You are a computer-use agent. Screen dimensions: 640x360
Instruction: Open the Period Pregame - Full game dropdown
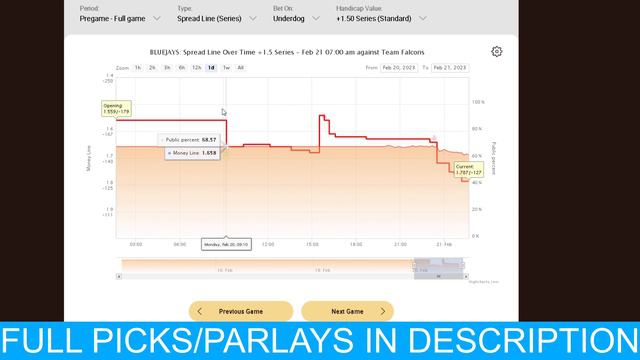(x=120, y=18)
